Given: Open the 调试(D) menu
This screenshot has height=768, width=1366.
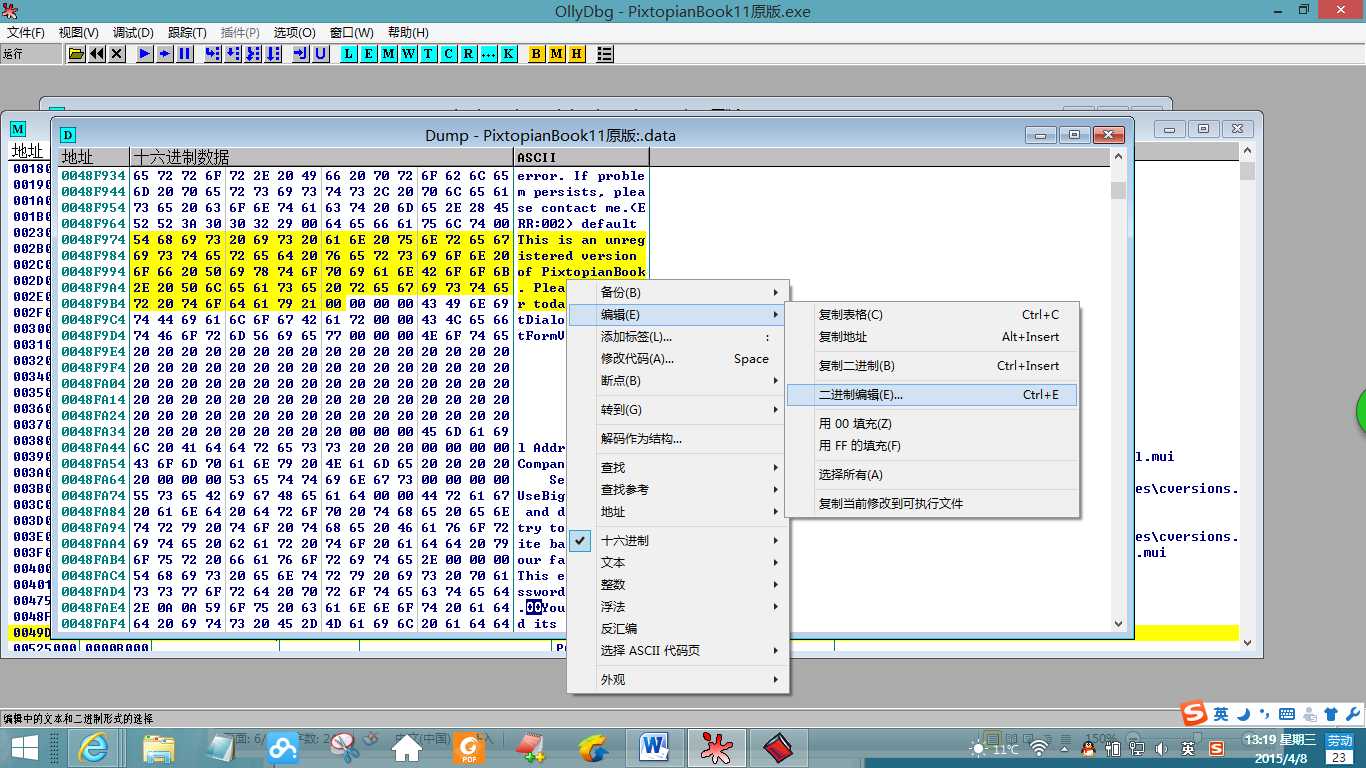Looking at the screenshot, I should [133, 32].
